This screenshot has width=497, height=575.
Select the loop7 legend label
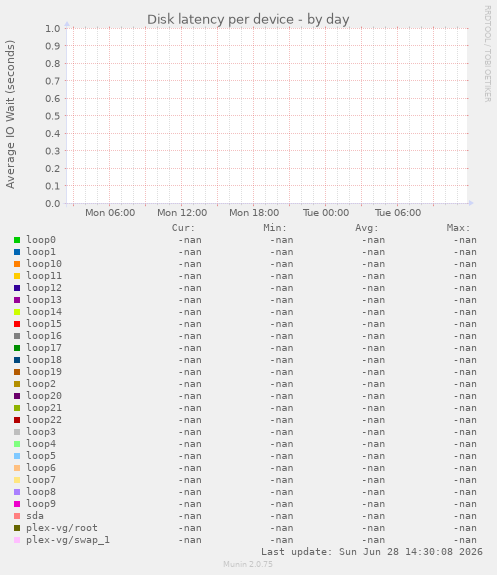point(41,480)
